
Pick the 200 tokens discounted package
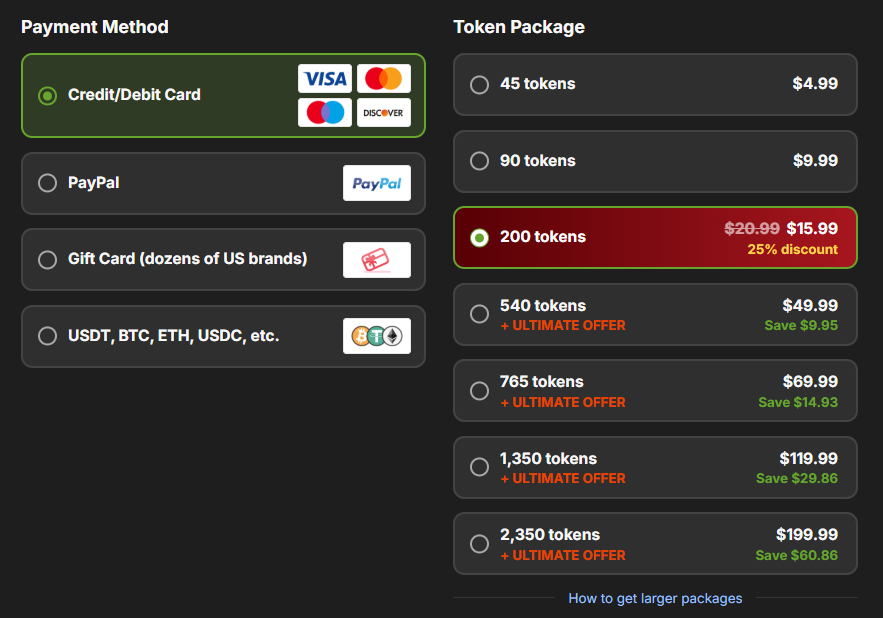click(479, 237)
